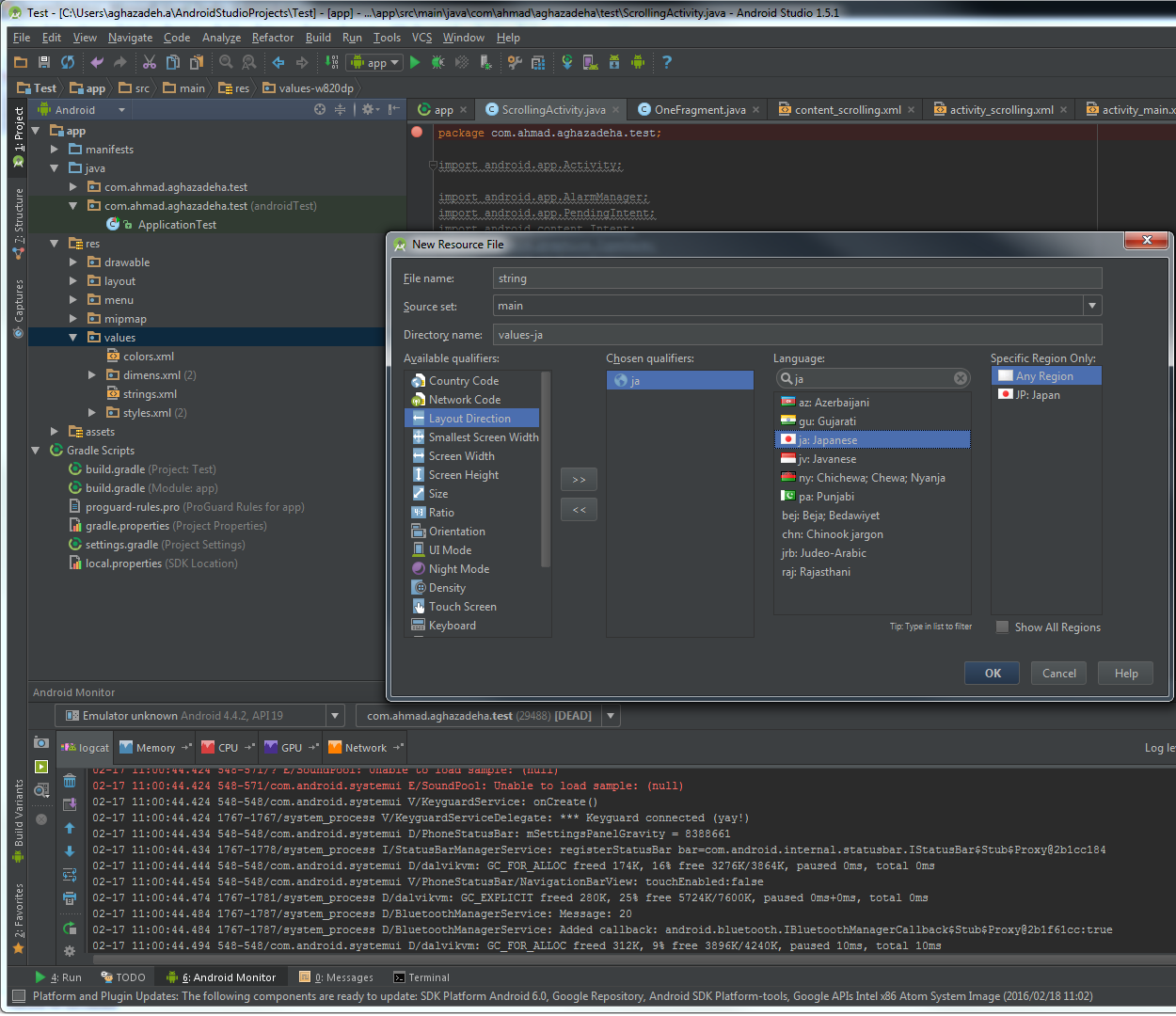Click the green Run app button
The width and height of the screenshot is (1176, 1016).
point(415,62)
